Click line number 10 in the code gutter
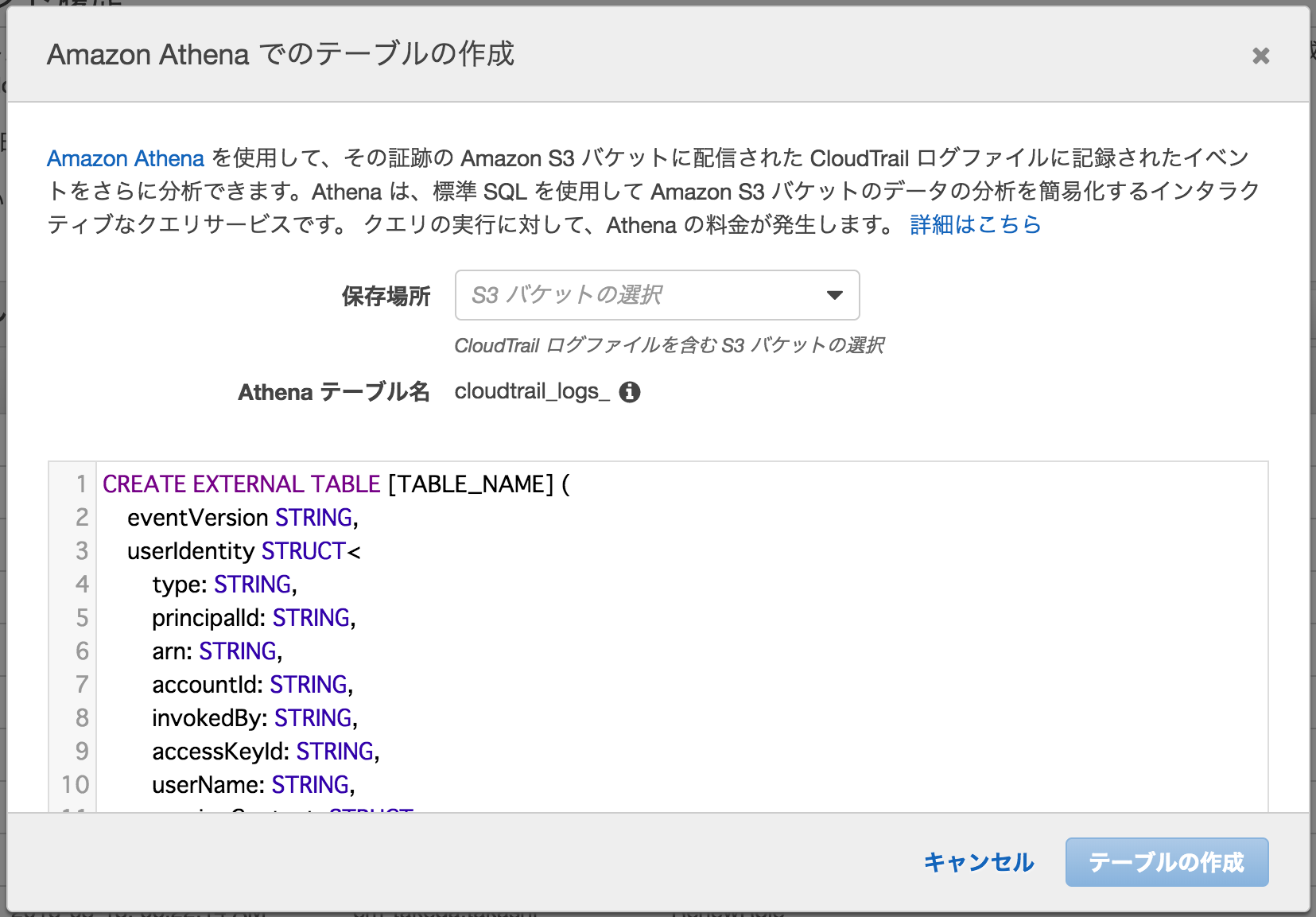Viewport: 1316px width, 917px height. [x=73, y=784]
